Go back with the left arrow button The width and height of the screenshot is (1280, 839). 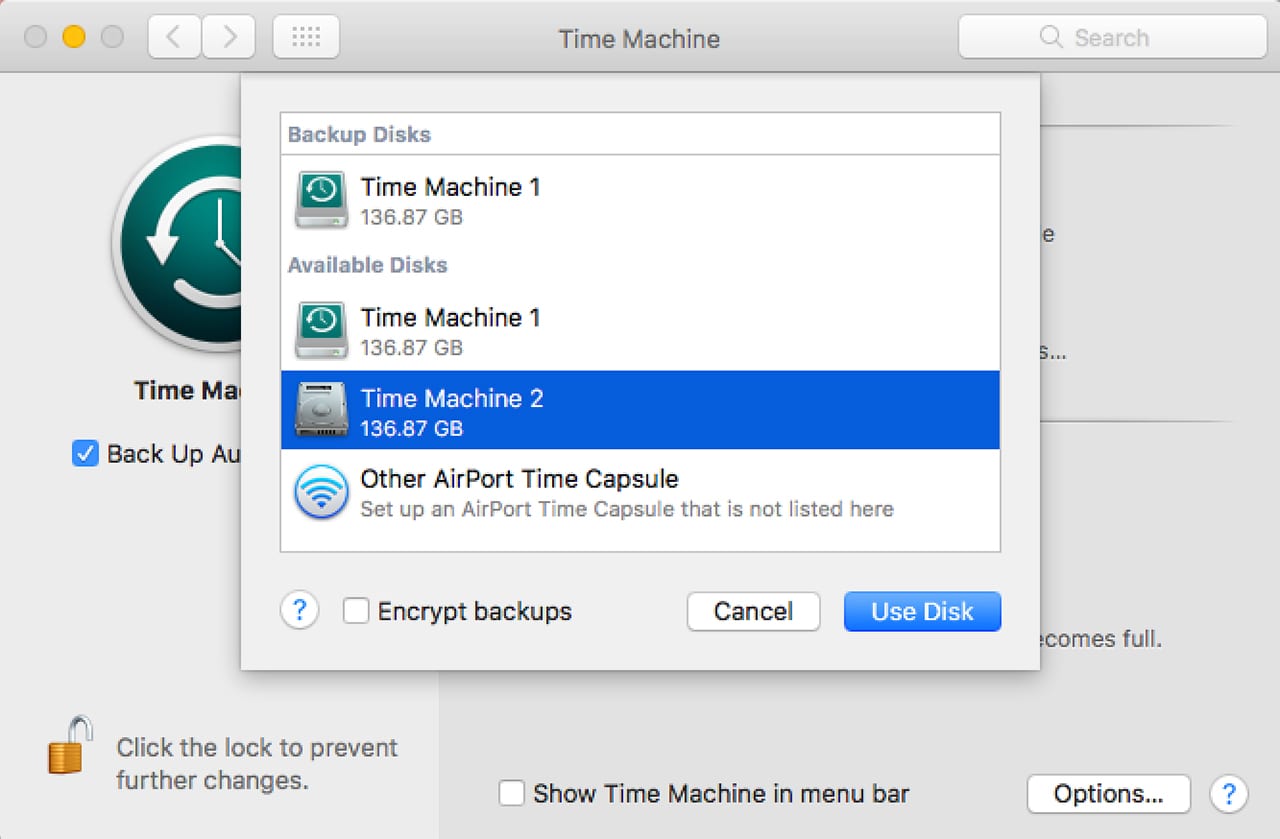(174, 38)
